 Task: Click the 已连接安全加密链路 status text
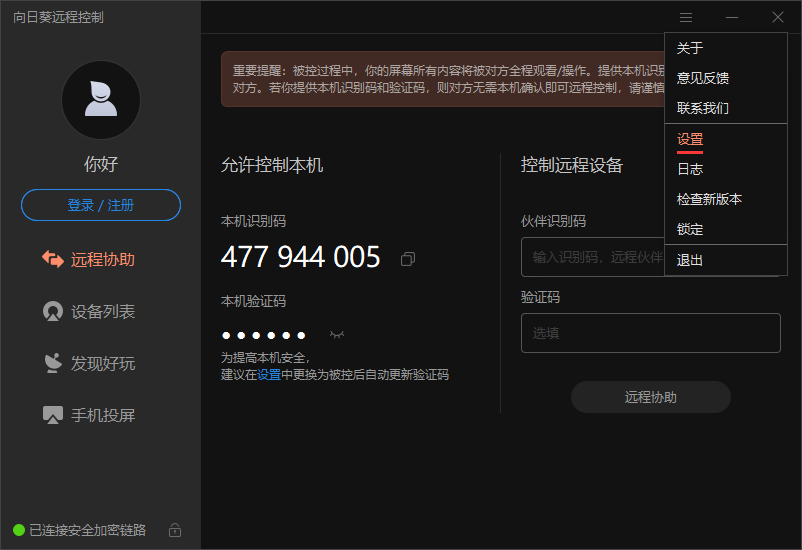(x=87, y=530)
